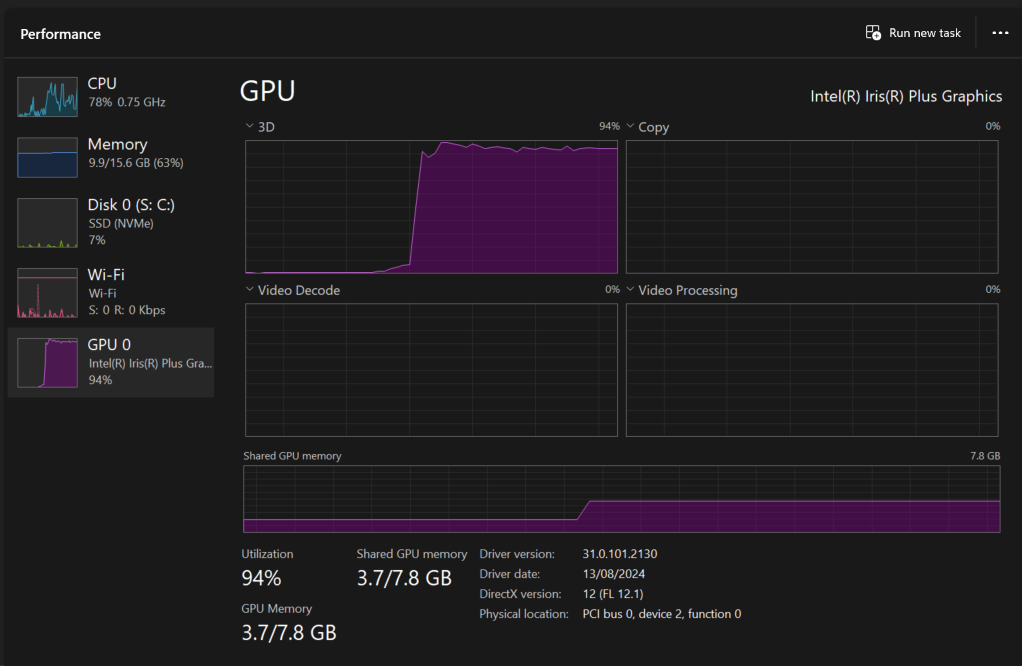Click the Performance page heading
This screenshot has width=1022, height=666.
pos(60,34)
